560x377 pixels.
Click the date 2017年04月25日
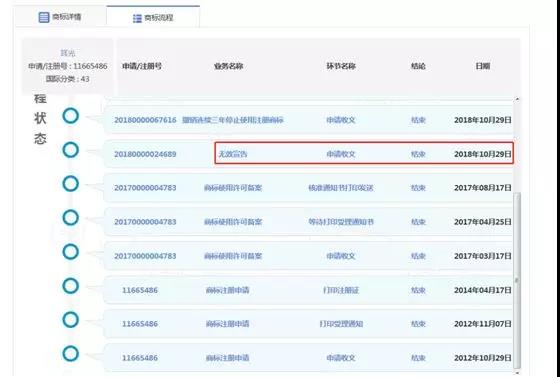tap(482, 222)
